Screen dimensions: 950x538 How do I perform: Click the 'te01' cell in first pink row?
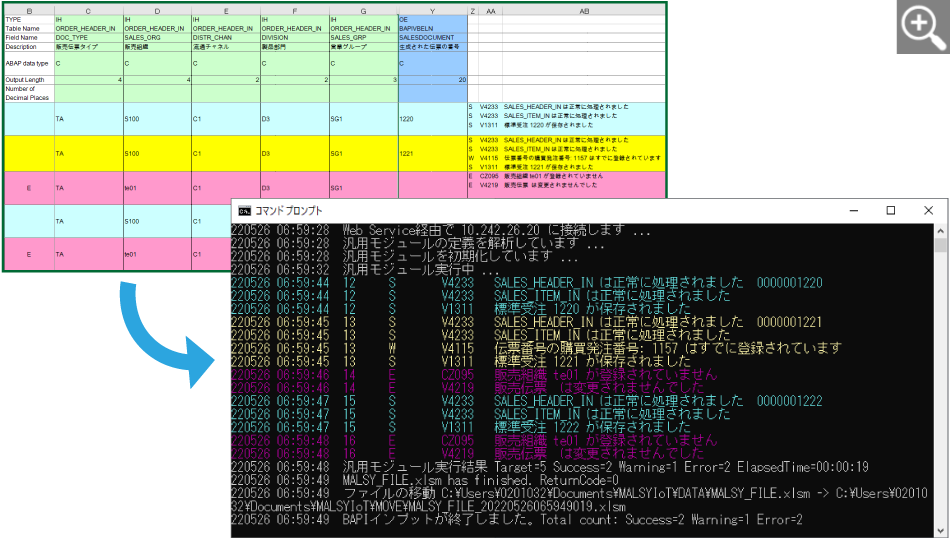tap(158, 188)
